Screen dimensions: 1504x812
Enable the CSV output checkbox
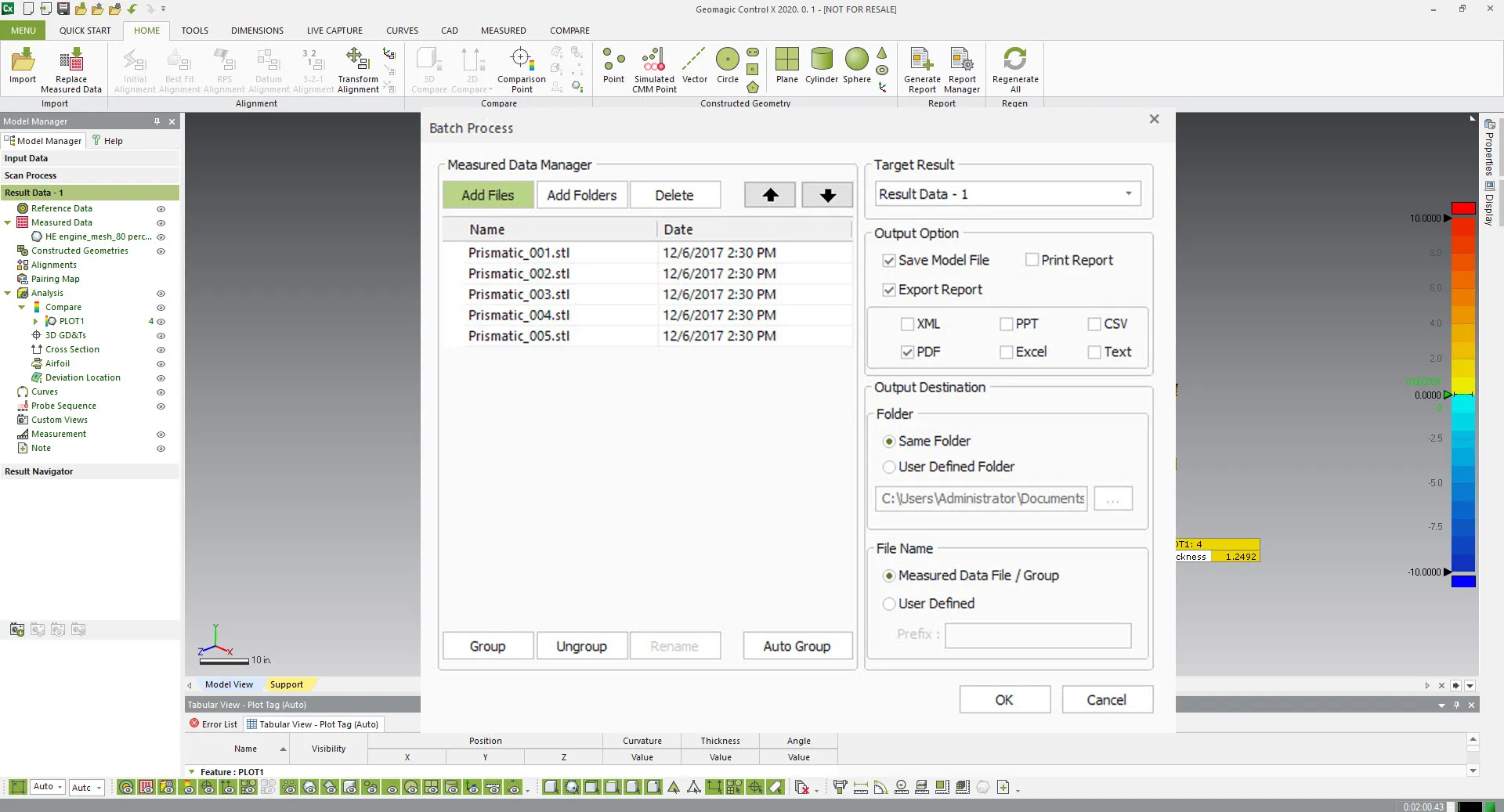1094,323
